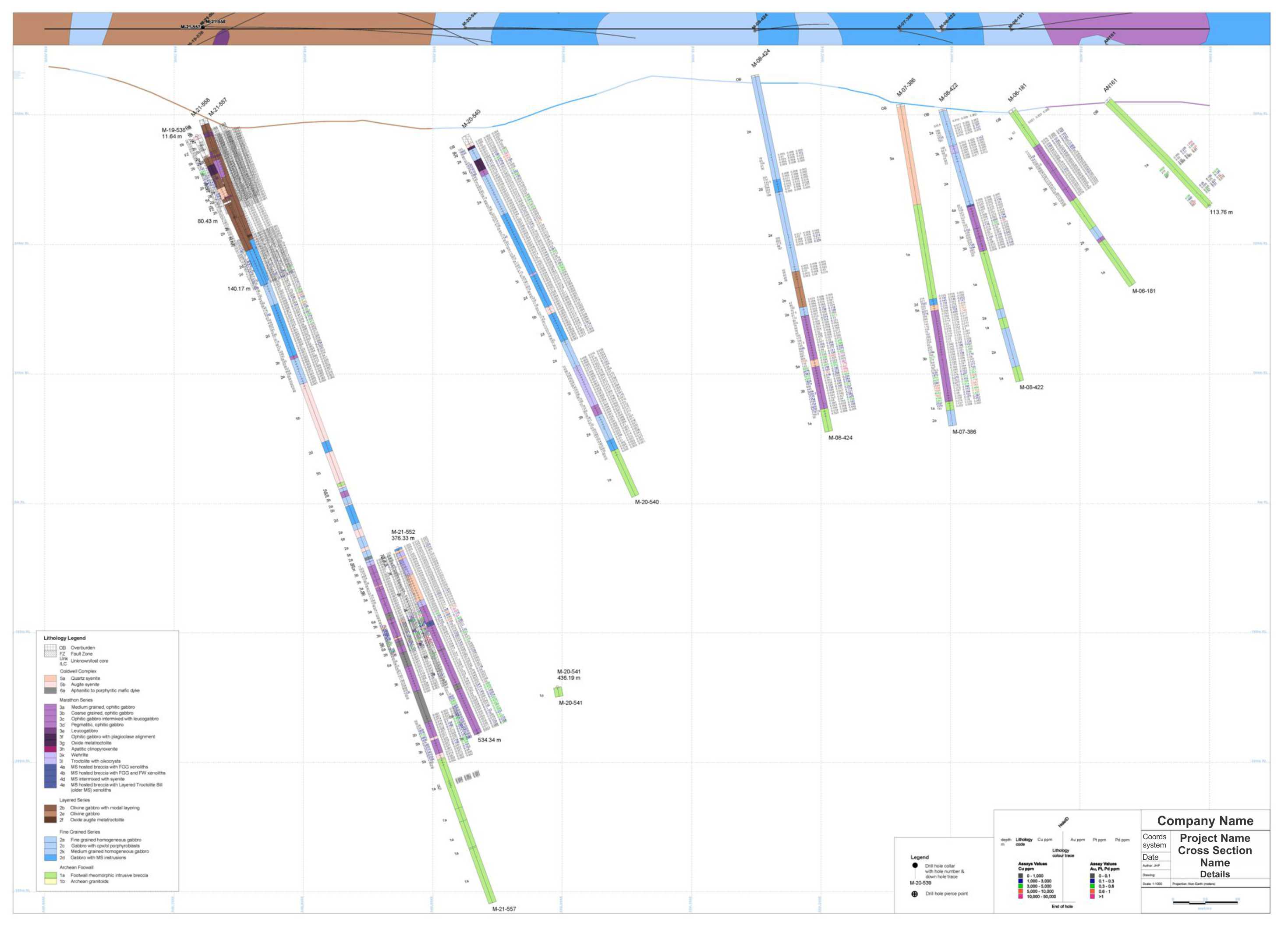Viewport: 1288px width, 933px height.
Task: Click the HoleID header in the assay key
Action: [1064, 823]
